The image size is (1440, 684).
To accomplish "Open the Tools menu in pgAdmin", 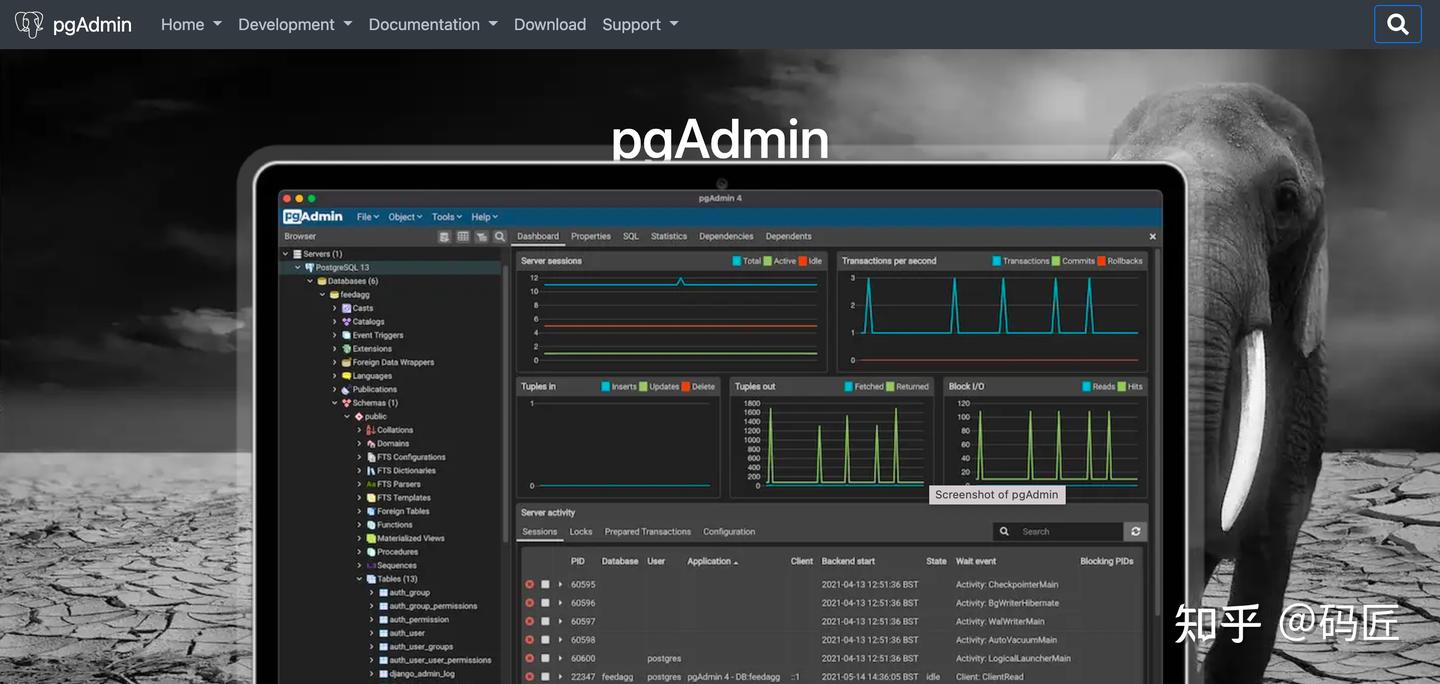I will [446, 216].
